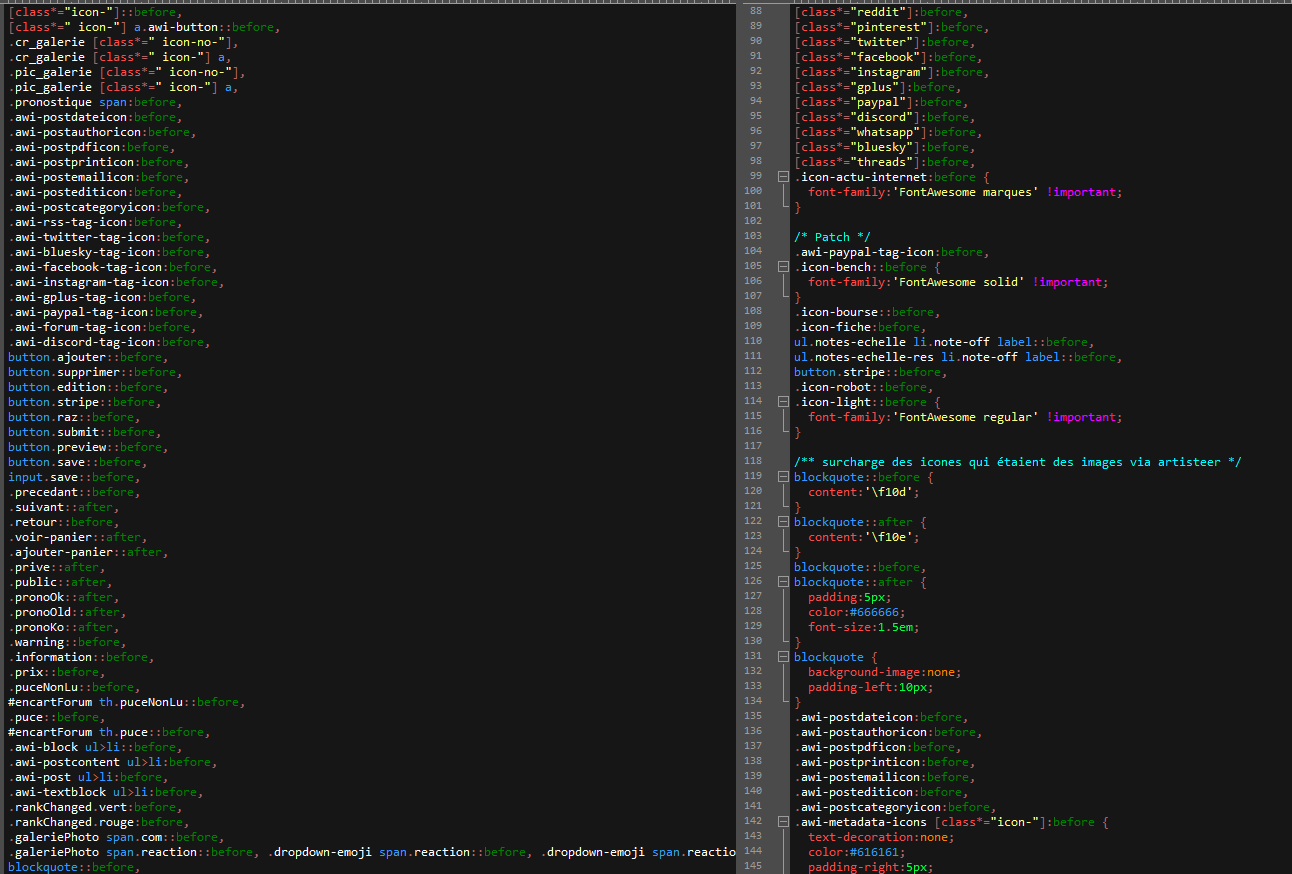Collapse the .awi-metadata-icons fold at line 142
Viewport: 1292px width, 874px height.
tap(782, 822)
